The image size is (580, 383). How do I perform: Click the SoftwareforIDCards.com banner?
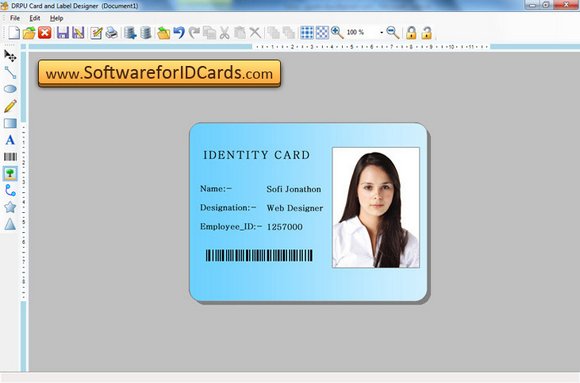tap(159, 73)
